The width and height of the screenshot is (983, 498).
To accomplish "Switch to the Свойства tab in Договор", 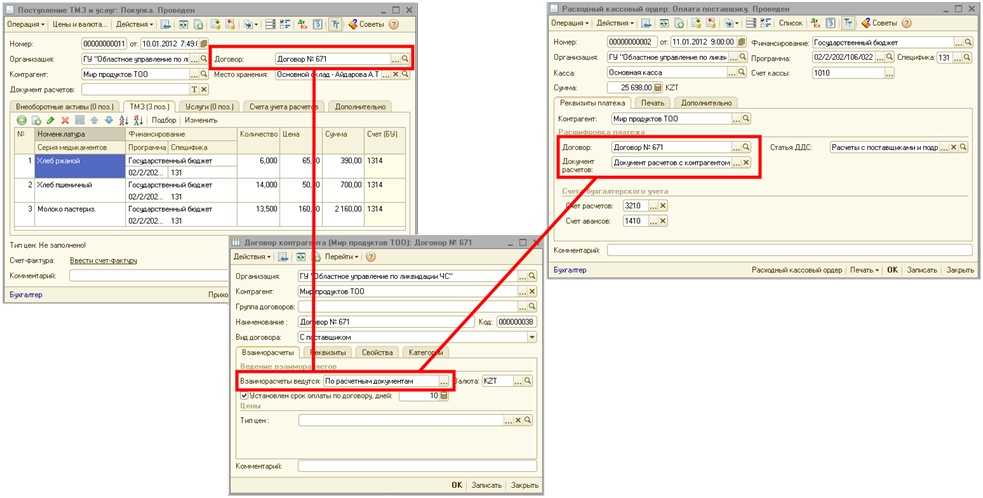I will (377, 352).
